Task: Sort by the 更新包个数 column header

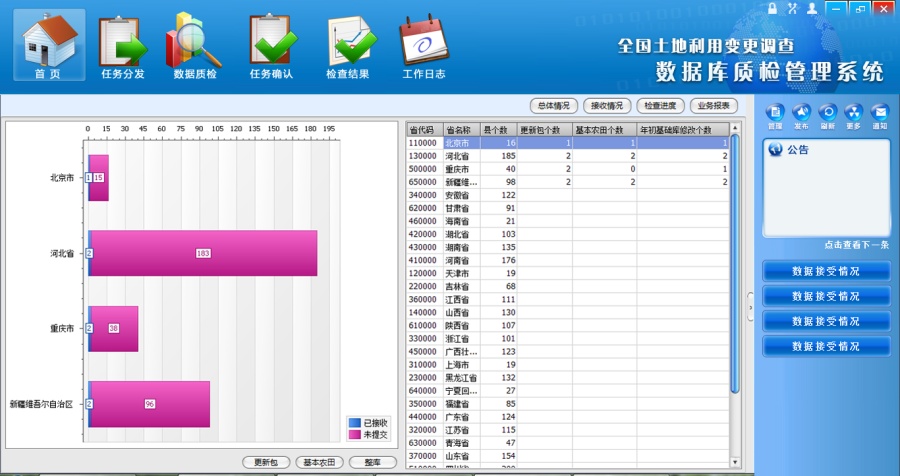Action: point(544,130)
